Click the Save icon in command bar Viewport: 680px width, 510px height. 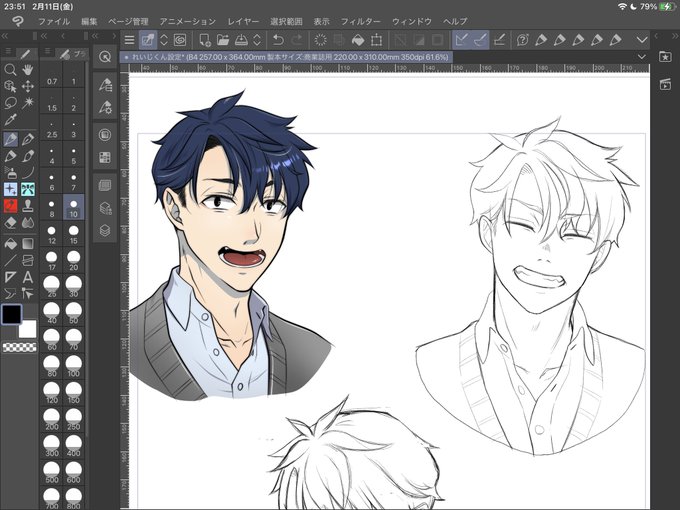tap(241, 40)
